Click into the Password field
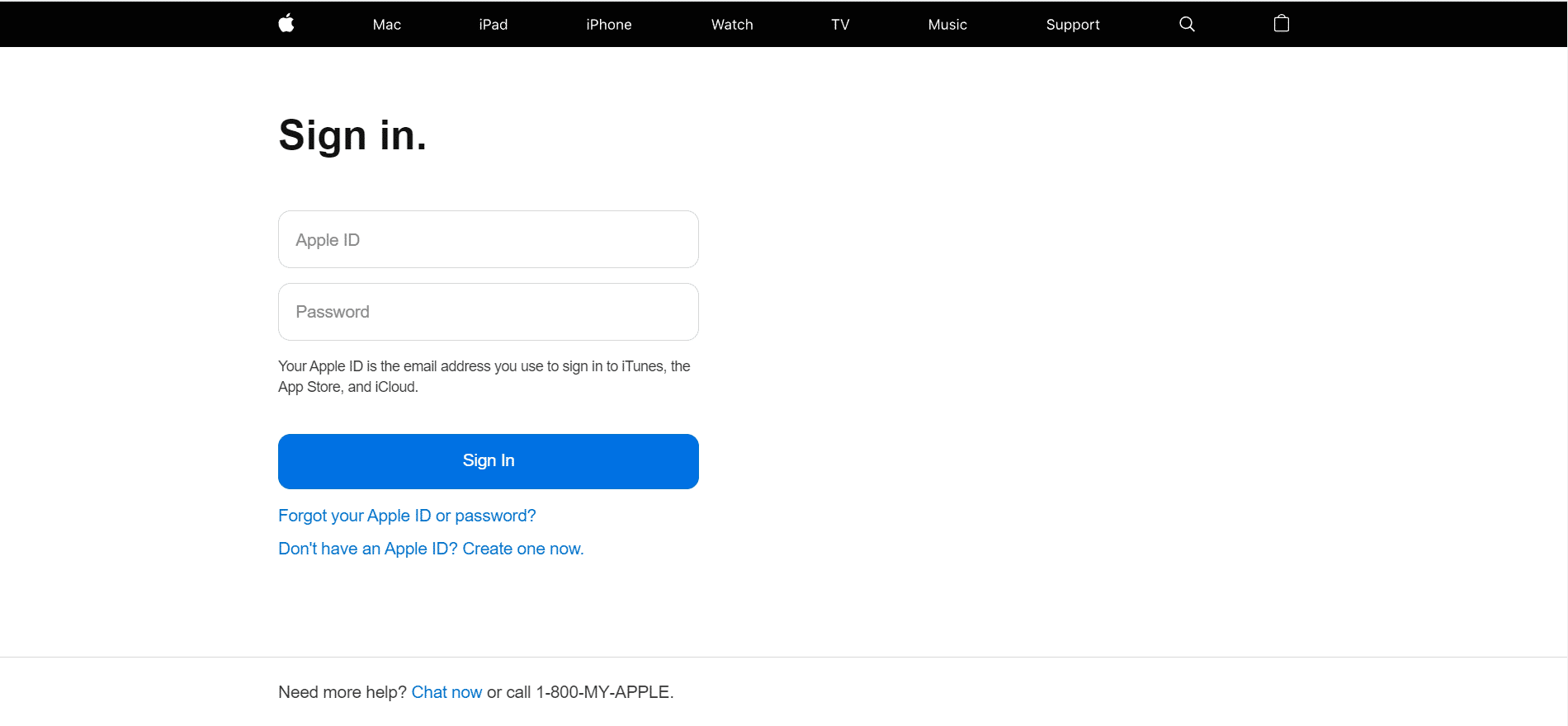This screenshot has height=726, width=1568. 488,312
